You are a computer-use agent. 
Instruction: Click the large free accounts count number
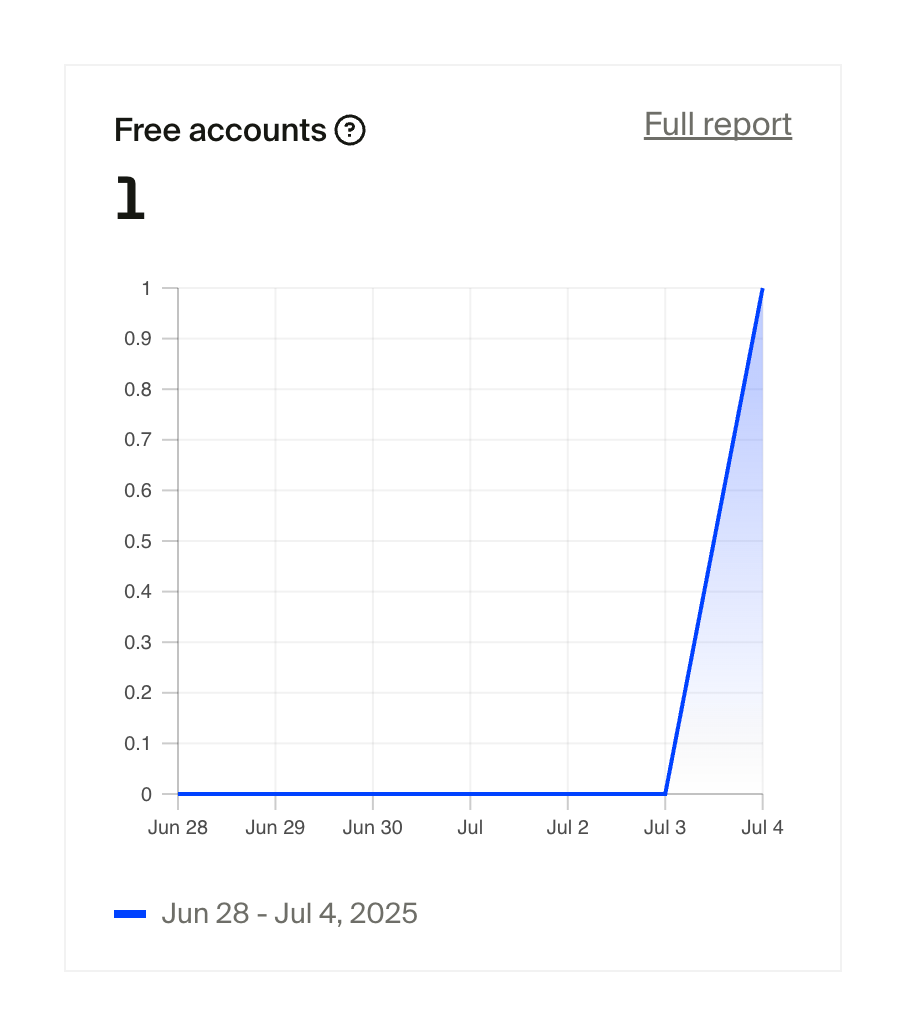[130, 199]
